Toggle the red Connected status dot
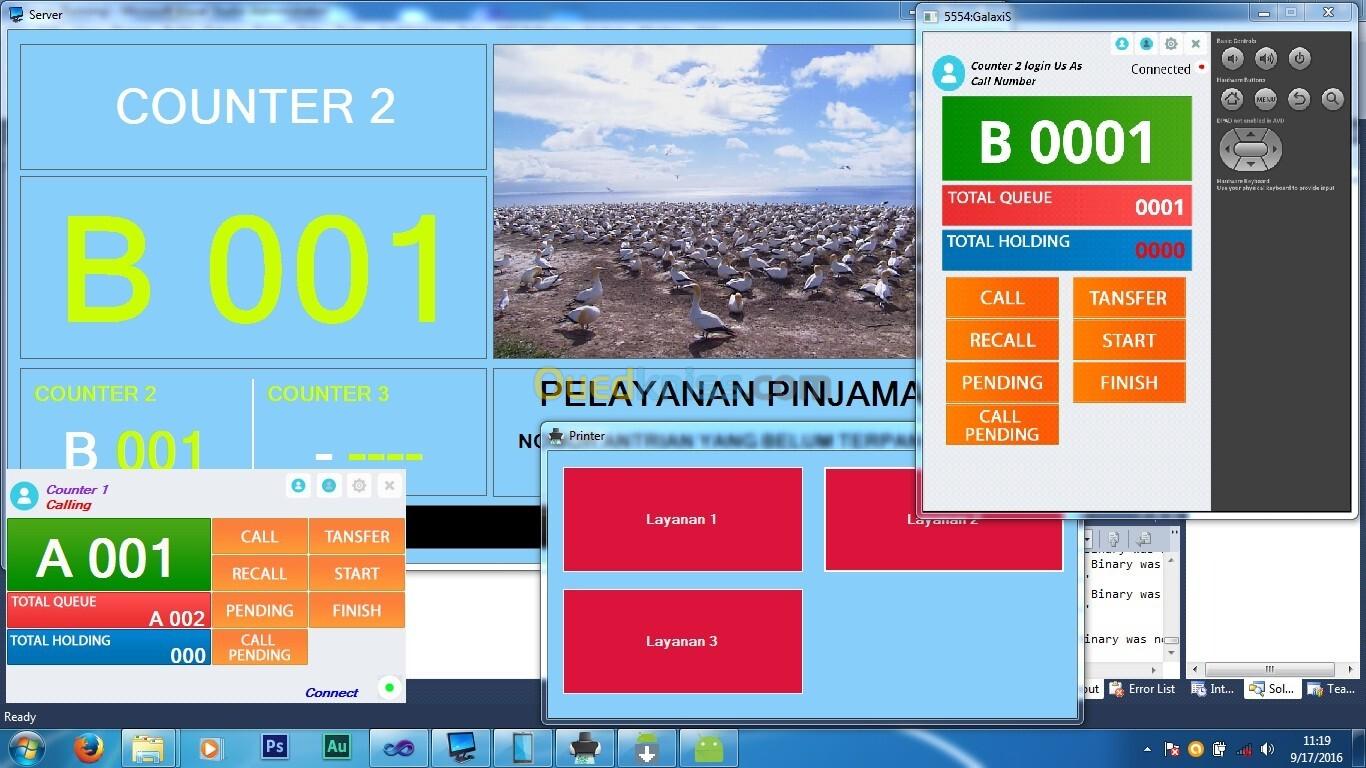Image resolution: width=1366 pixels, height=768 pixels. (1201, 68)
